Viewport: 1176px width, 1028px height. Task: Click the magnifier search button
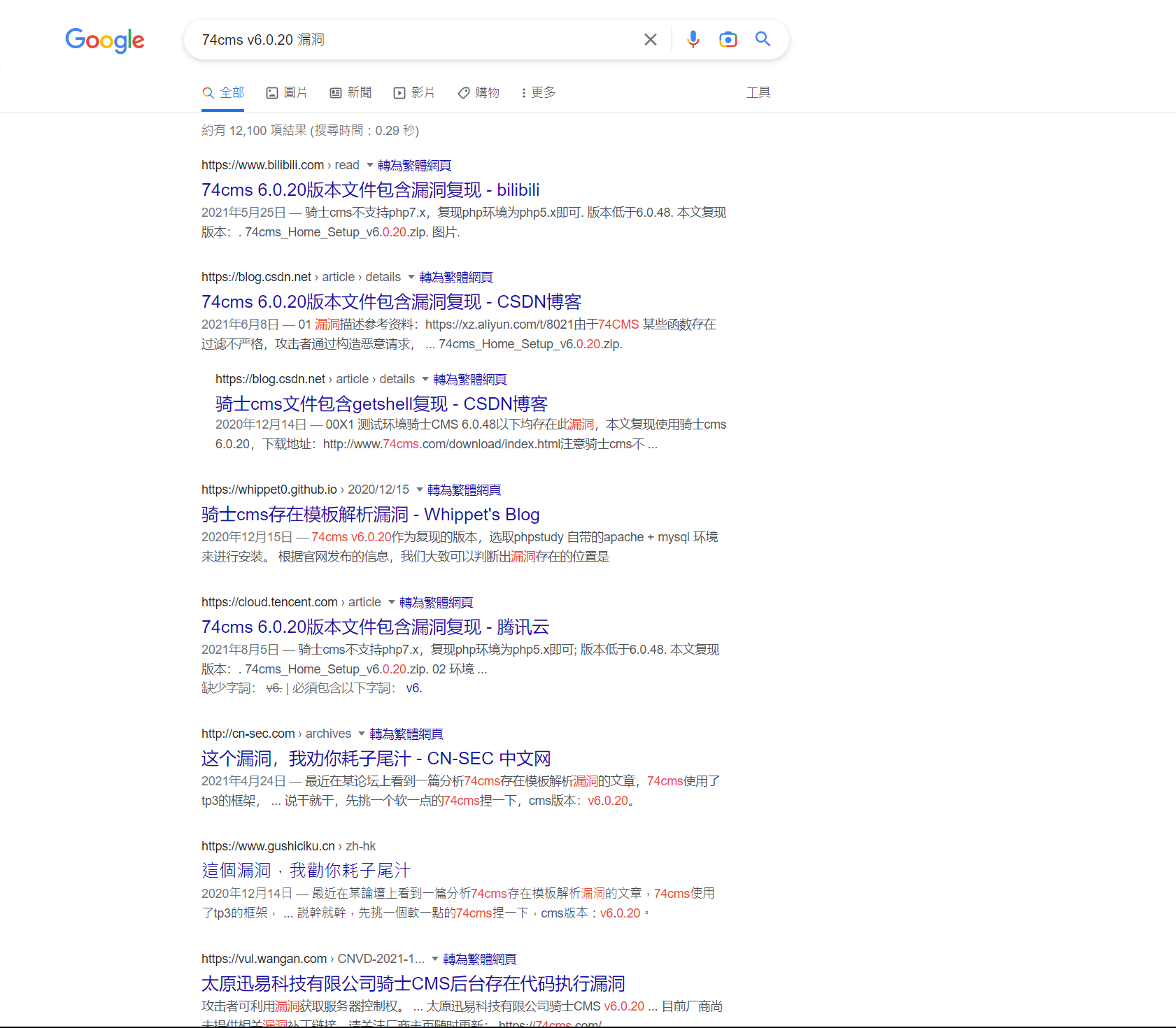[763, 39]
